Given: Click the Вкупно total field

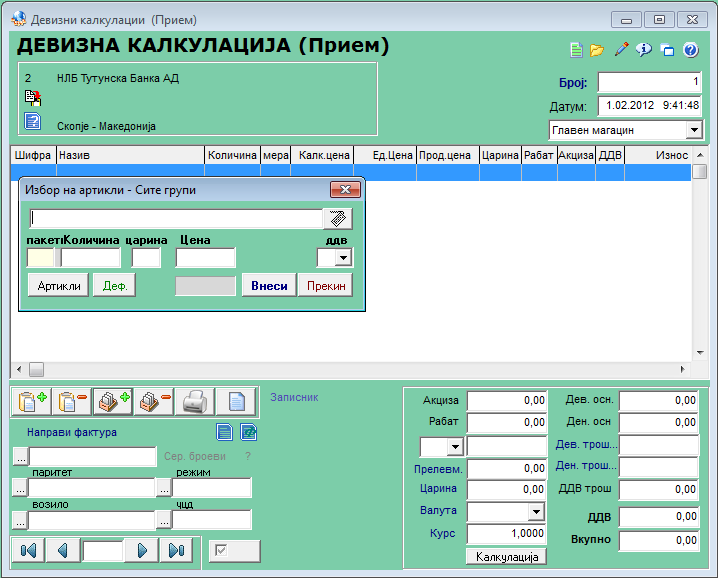Looking at the screenshot, I should [659, 540].
